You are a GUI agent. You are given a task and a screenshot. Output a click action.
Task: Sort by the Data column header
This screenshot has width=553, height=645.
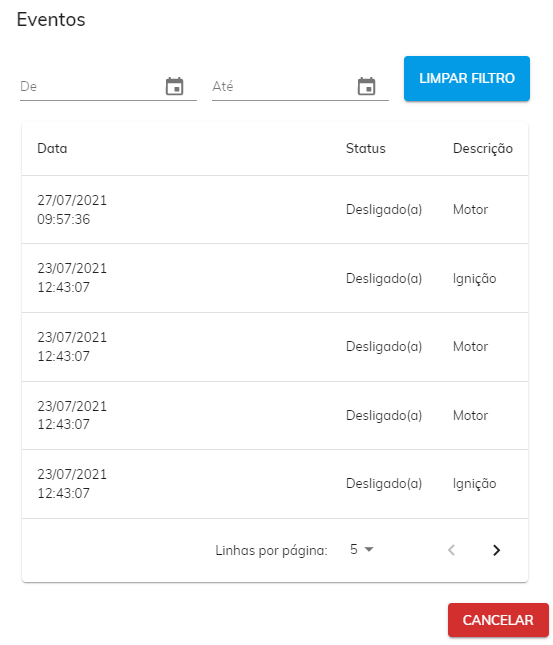52,148
